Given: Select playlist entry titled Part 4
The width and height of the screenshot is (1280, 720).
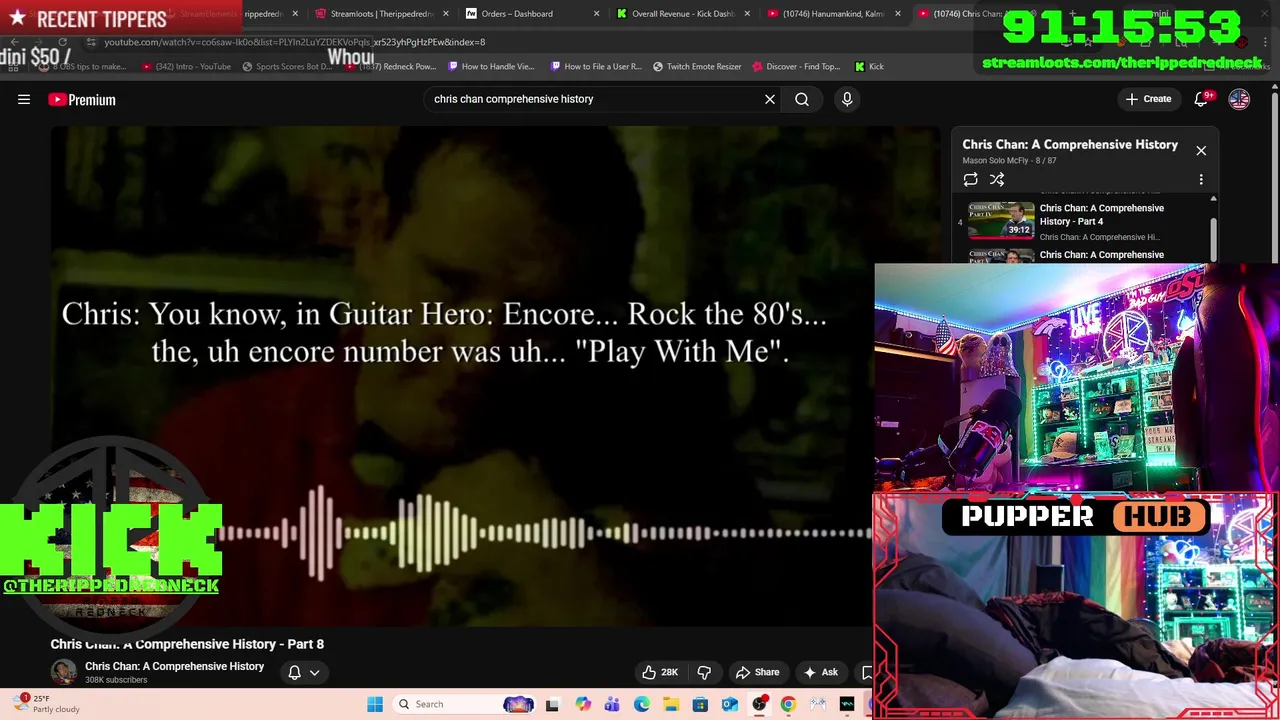Looking at the screenshot, I should point(1101,214).
